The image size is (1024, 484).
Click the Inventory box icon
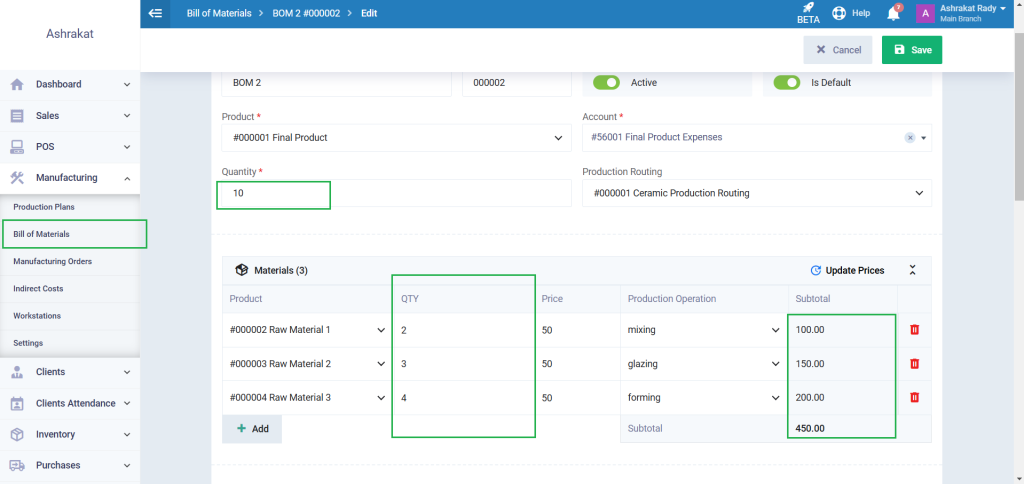click(18, 434)
